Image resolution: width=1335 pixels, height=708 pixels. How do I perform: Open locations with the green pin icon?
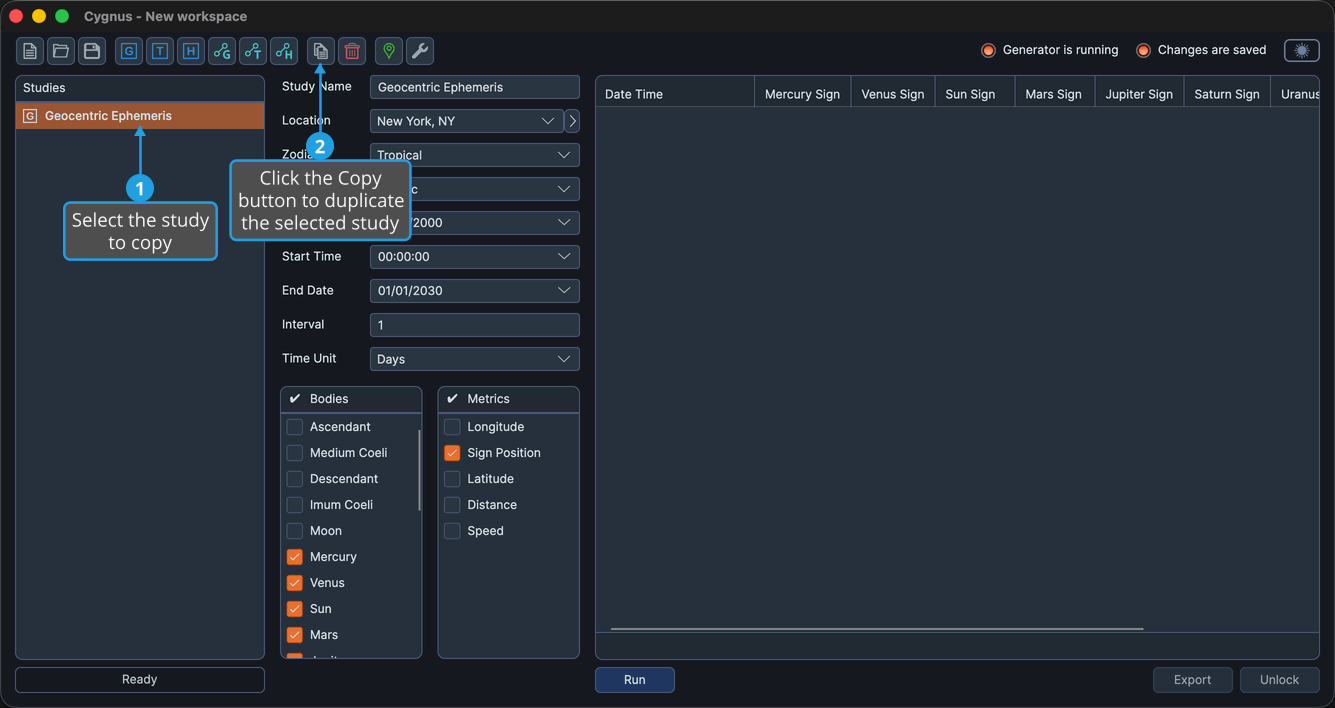tap(389, 51)
